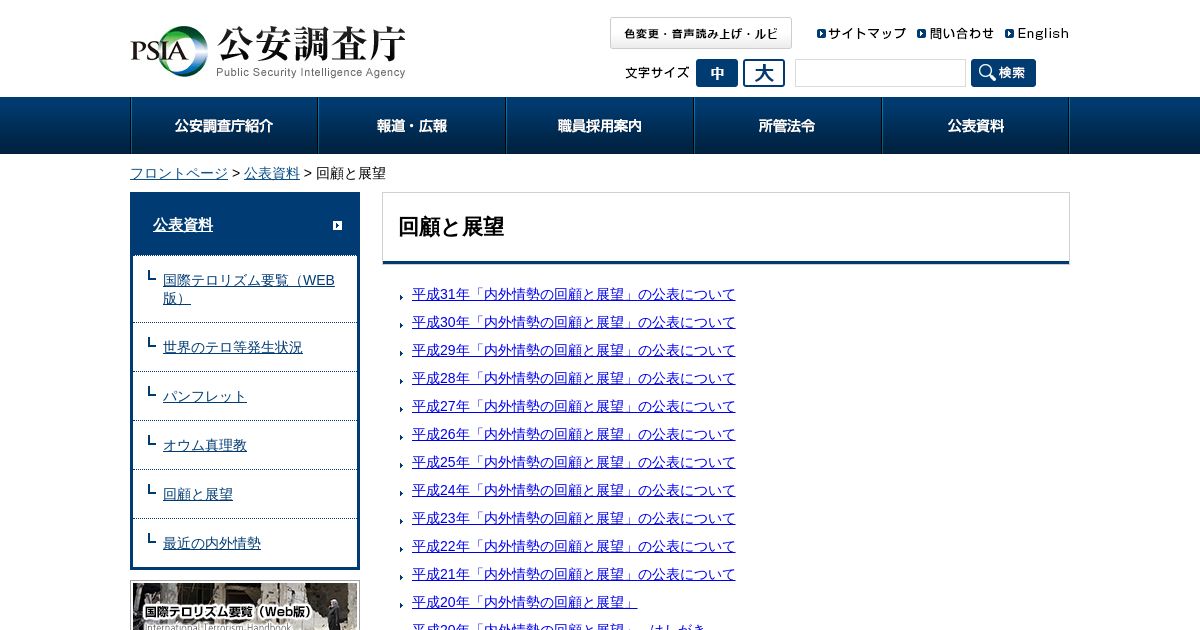Viewport: 1200px width, 630px height.
Task: Open オウム真理教 sidebar link
Action: tap(205, 445)
